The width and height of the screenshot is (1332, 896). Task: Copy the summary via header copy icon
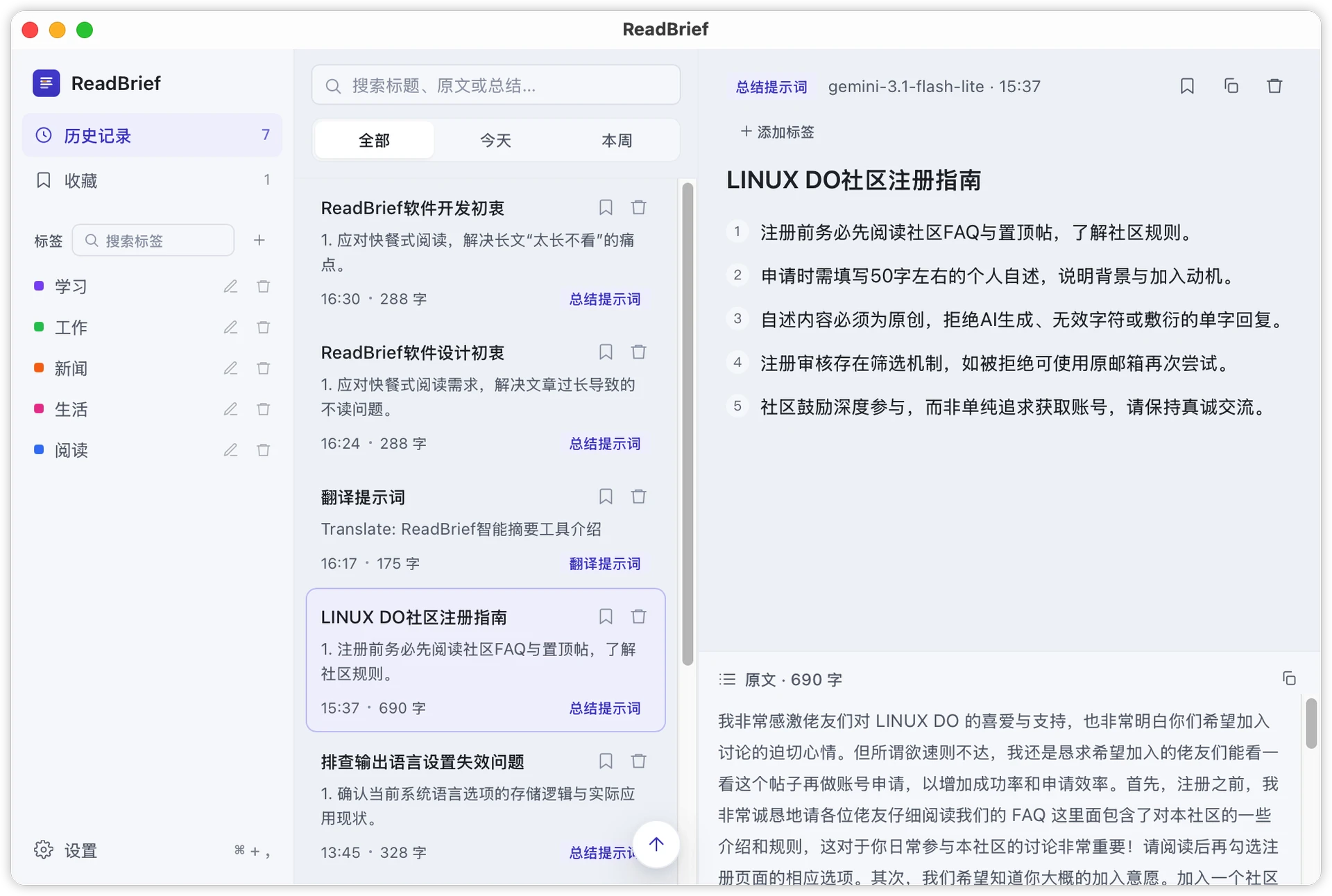(x=1231, y=86)
